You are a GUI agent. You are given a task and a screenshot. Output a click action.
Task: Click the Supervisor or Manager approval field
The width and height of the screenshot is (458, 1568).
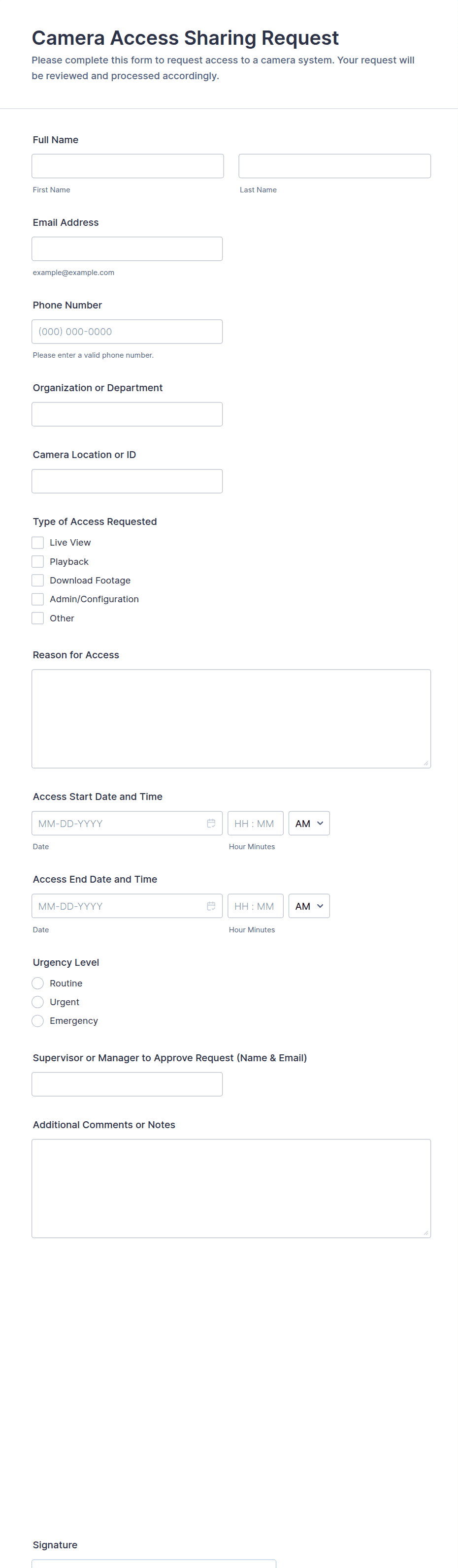point(127,1085)
